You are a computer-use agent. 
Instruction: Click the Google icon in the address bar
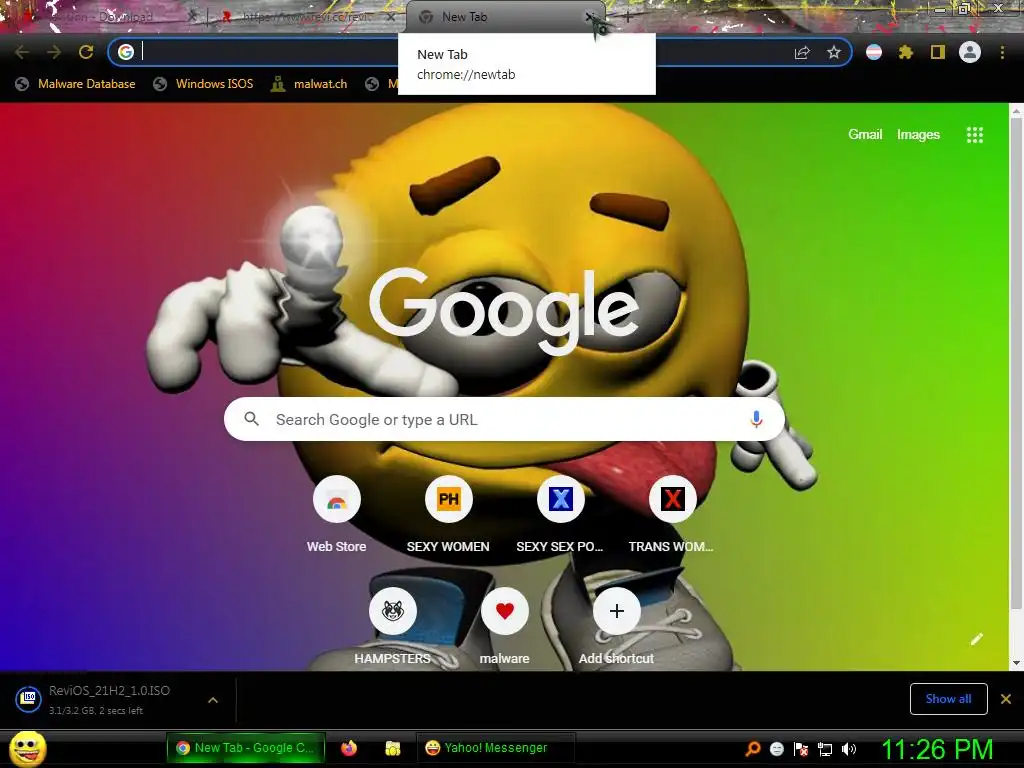tap(126, 52)
